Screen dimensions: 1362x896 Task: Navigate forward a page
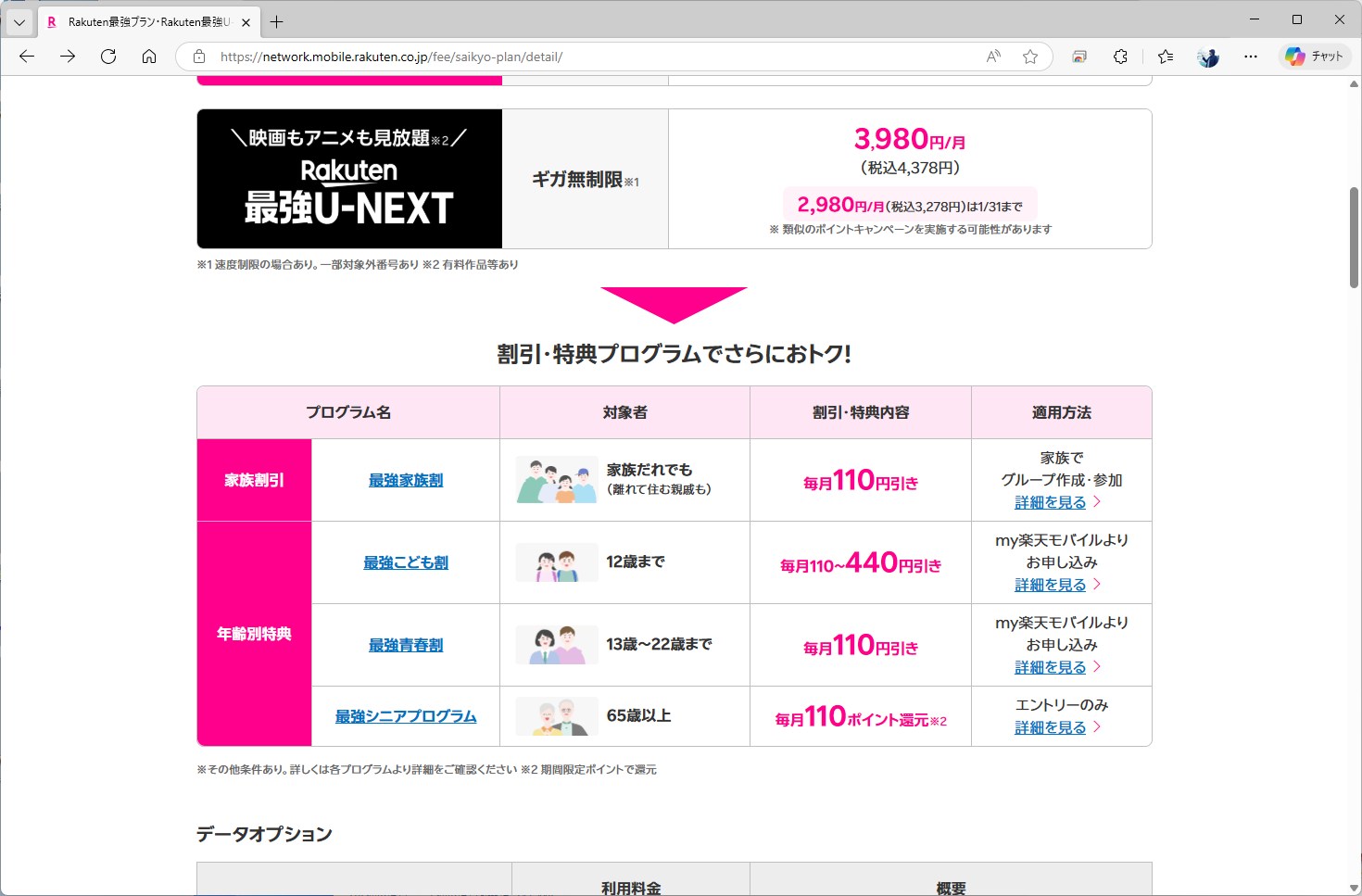tap(68, 56)
